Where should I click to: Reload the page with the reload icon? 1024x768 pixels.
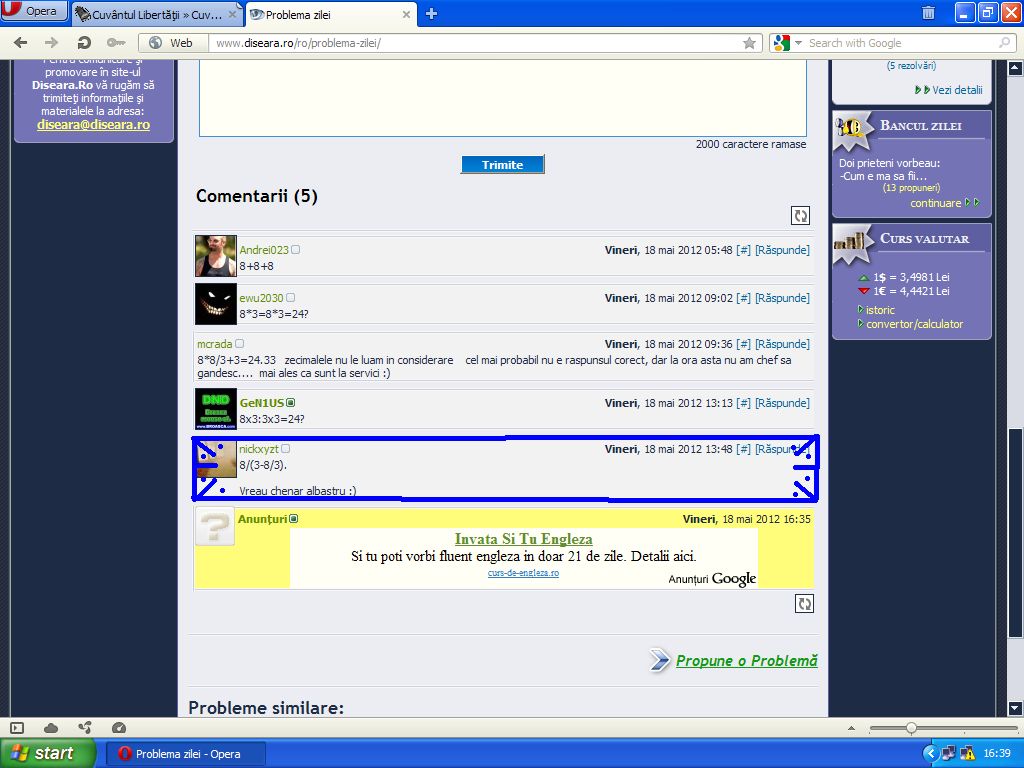coord(84,43)
